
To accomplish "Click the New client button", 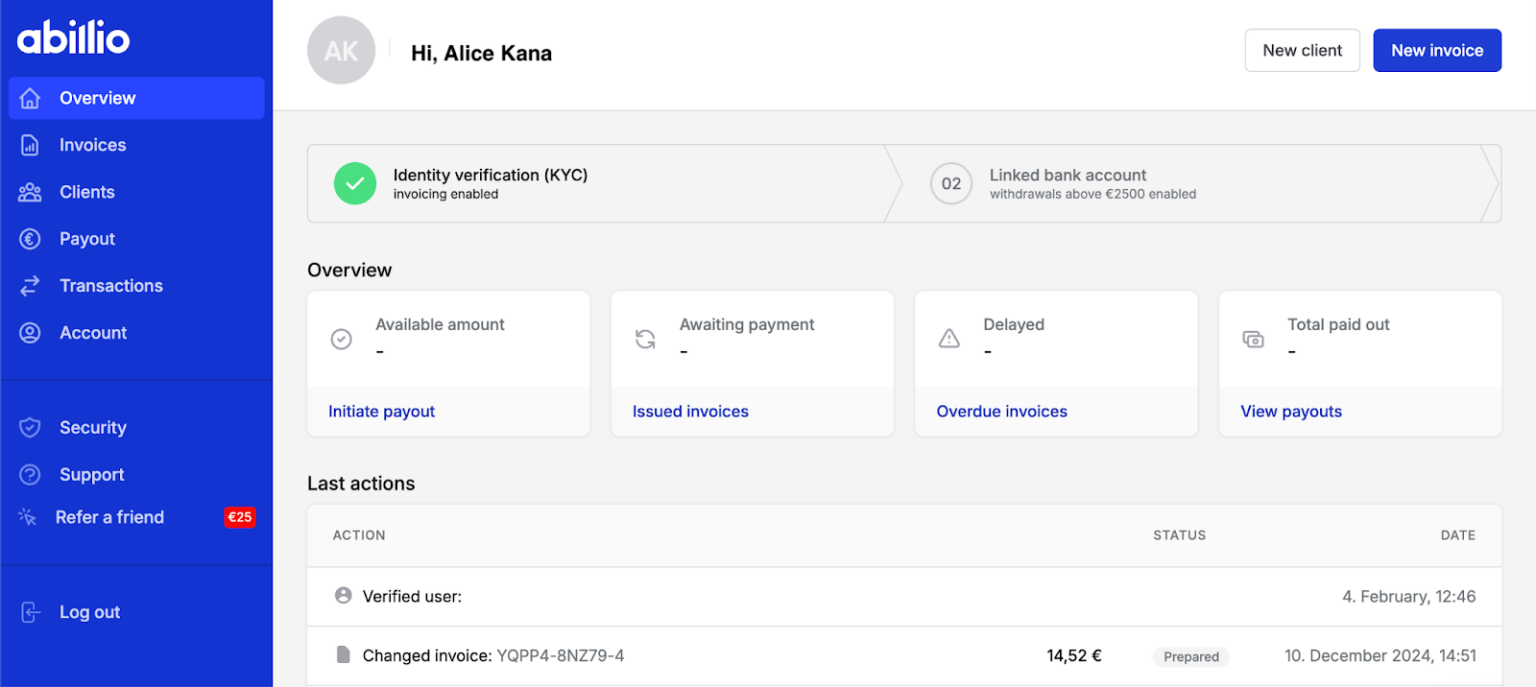I will point(1301,50).
